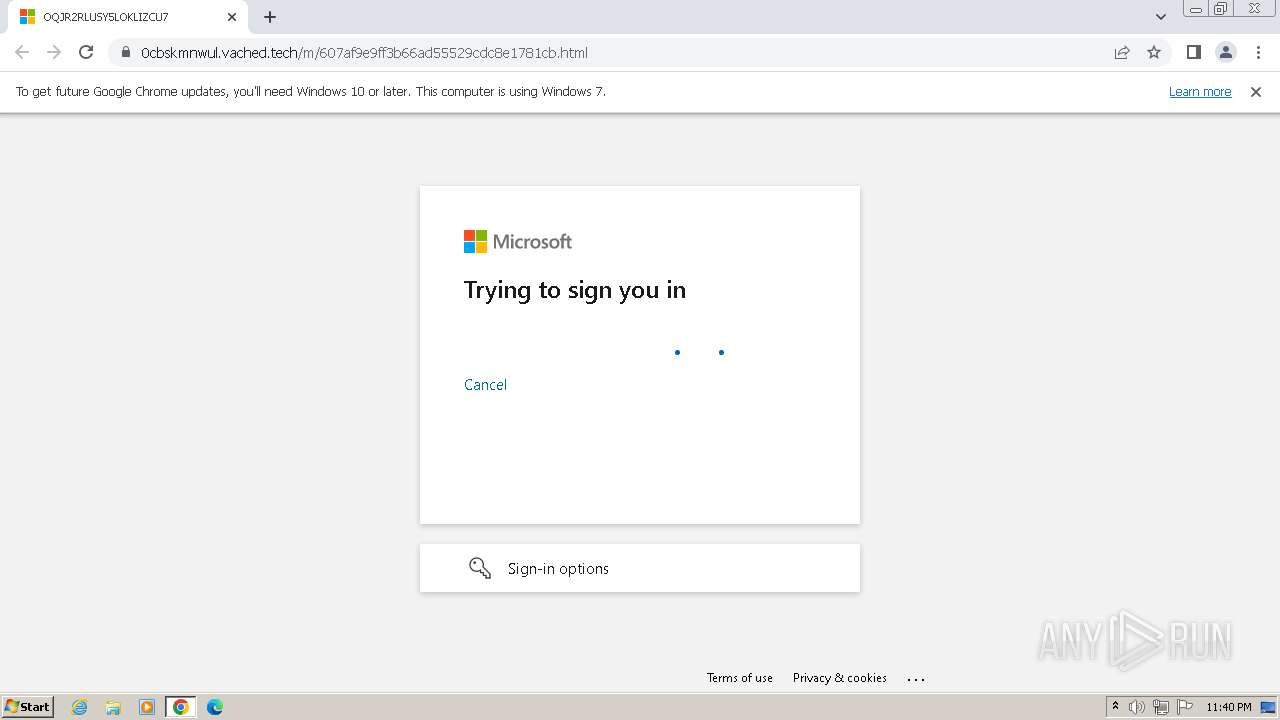
Task: Expand the footer ellipsis menu
Action: [916, 678]
